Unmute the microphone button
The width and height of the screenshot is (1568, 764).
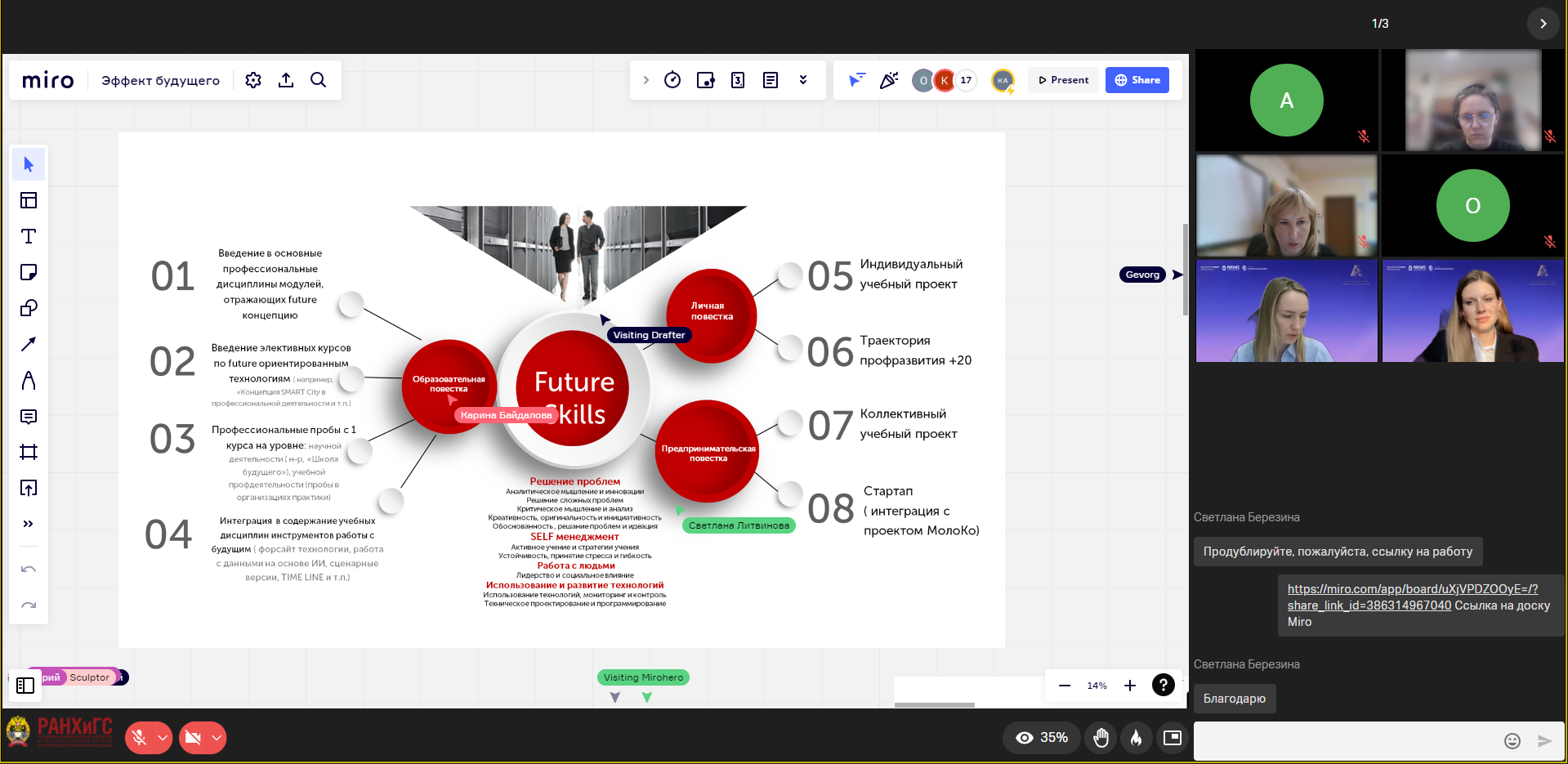click(140, 738)
